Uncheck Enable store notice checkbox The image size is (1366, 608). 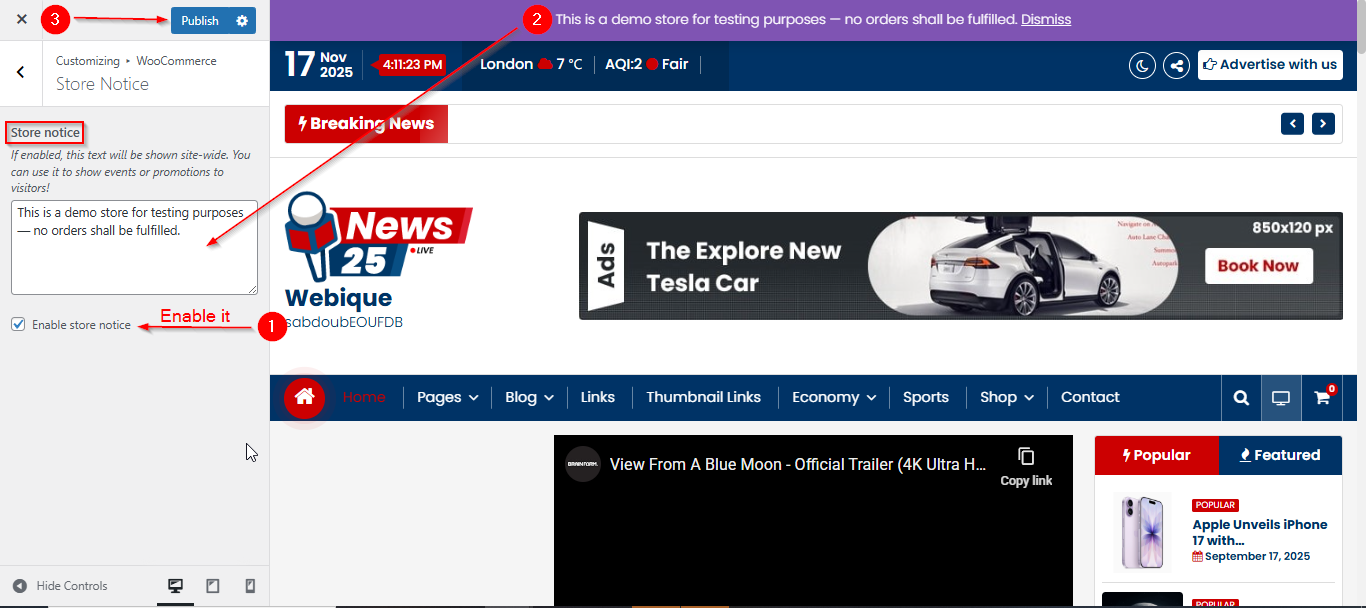pos(18,324)
